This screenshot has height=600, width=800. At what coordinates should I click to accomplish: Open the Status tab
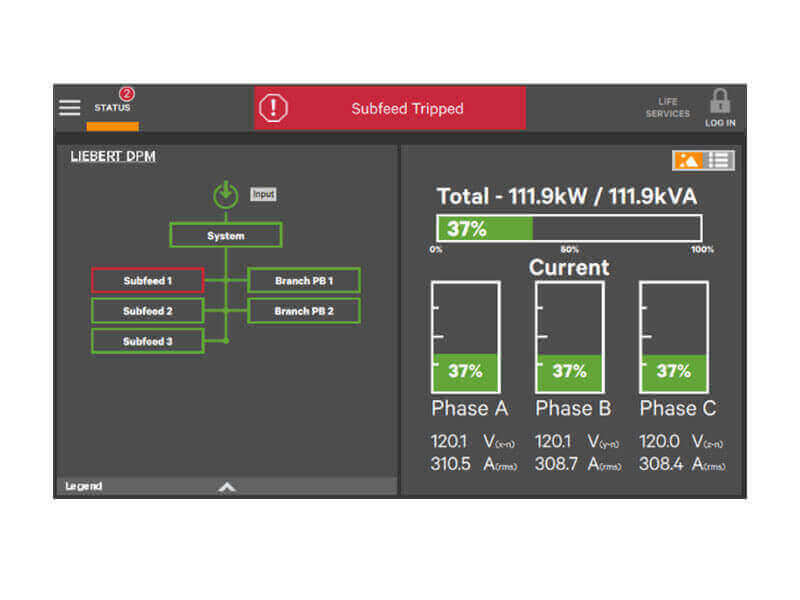pyautogui.click(x=112, y=108)
